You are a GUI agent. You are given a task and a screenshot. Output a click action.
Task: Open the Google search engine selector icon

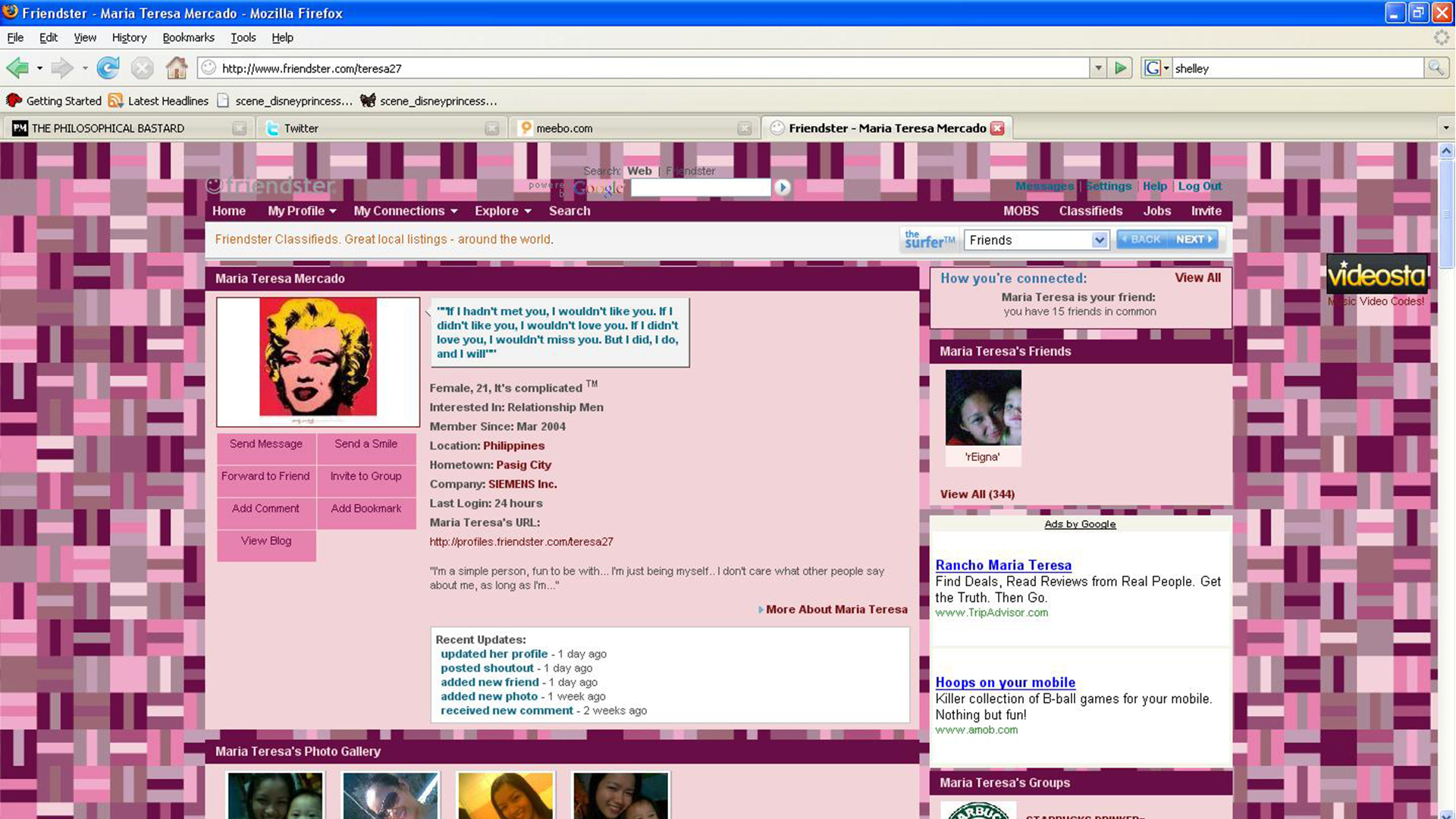point(1156,68)
